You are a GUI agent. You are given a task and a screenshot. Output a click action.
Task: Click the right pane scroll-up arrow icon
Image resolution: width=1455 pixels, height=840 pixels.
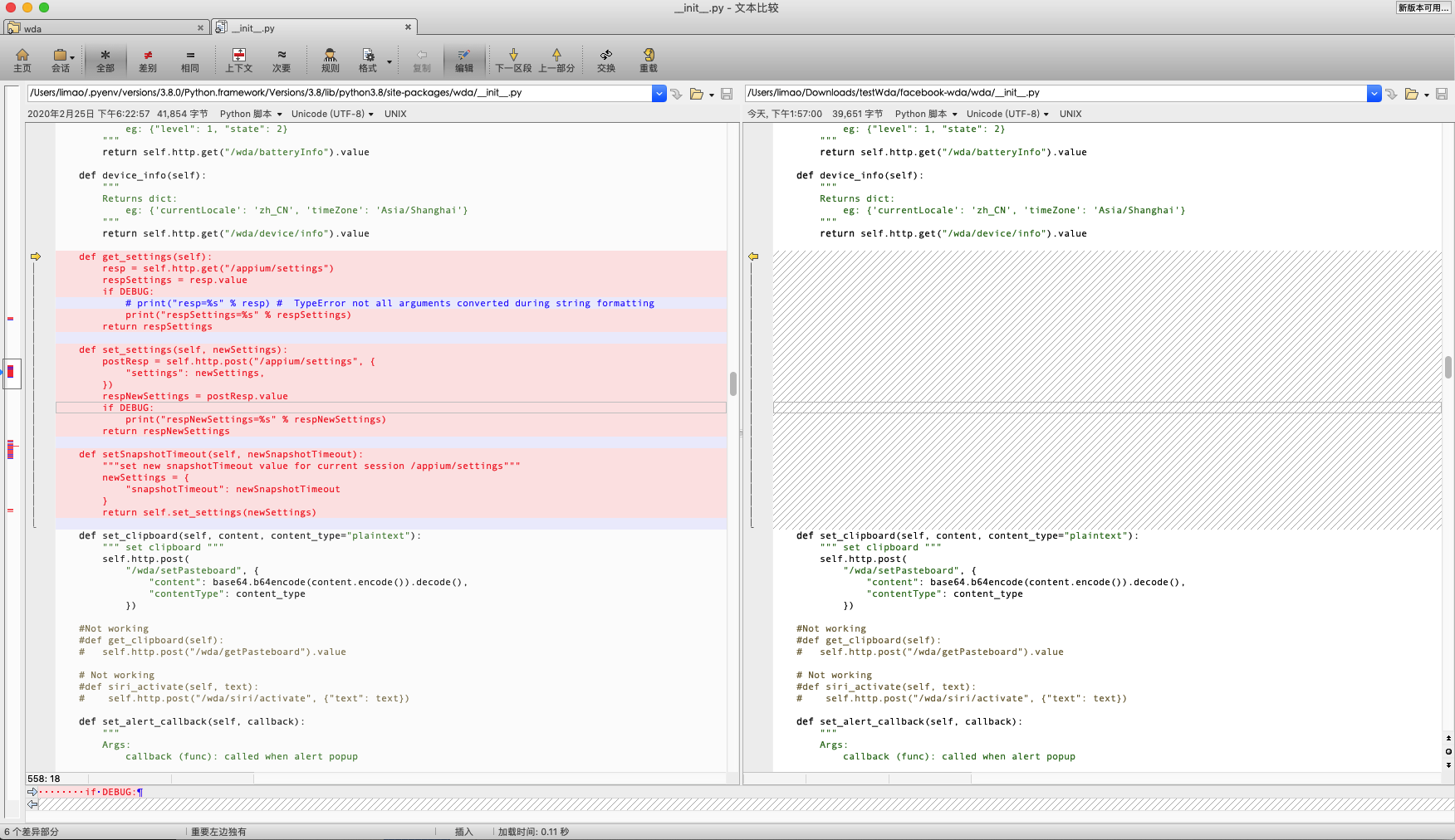(x=1448, y=738)
